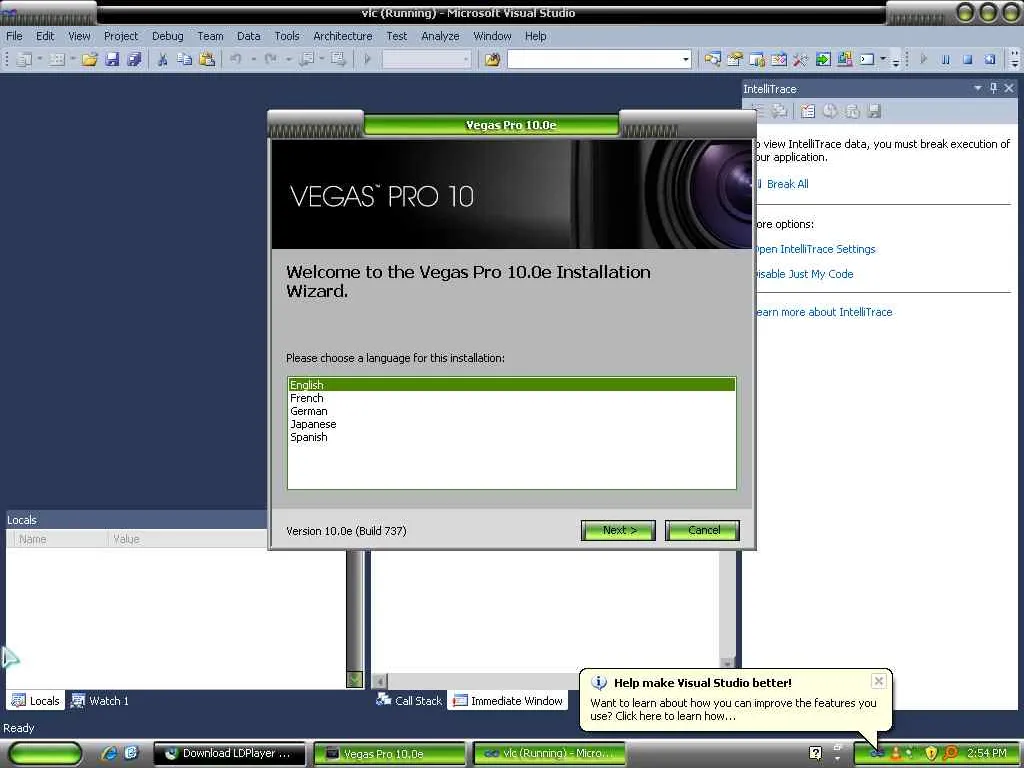Image resolution: width=1024 pixels, height=768 pixels.
Task: Open the IntelliTrace panel window-position dropdown arrow
Action: pyautogui.click(x=978, y=88)
